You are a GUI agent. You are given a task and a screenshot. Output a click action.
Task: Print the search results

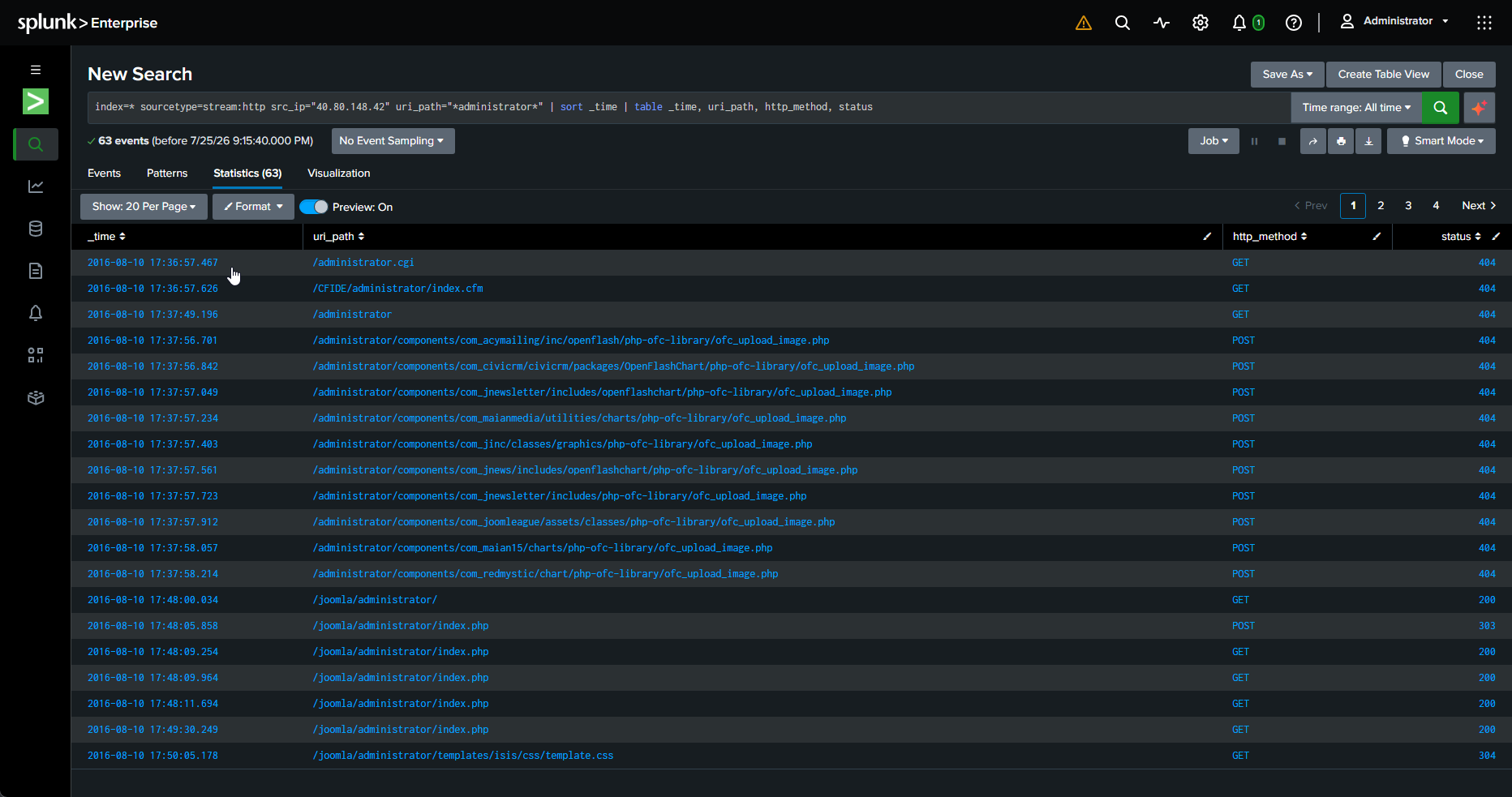point(1341,141)
